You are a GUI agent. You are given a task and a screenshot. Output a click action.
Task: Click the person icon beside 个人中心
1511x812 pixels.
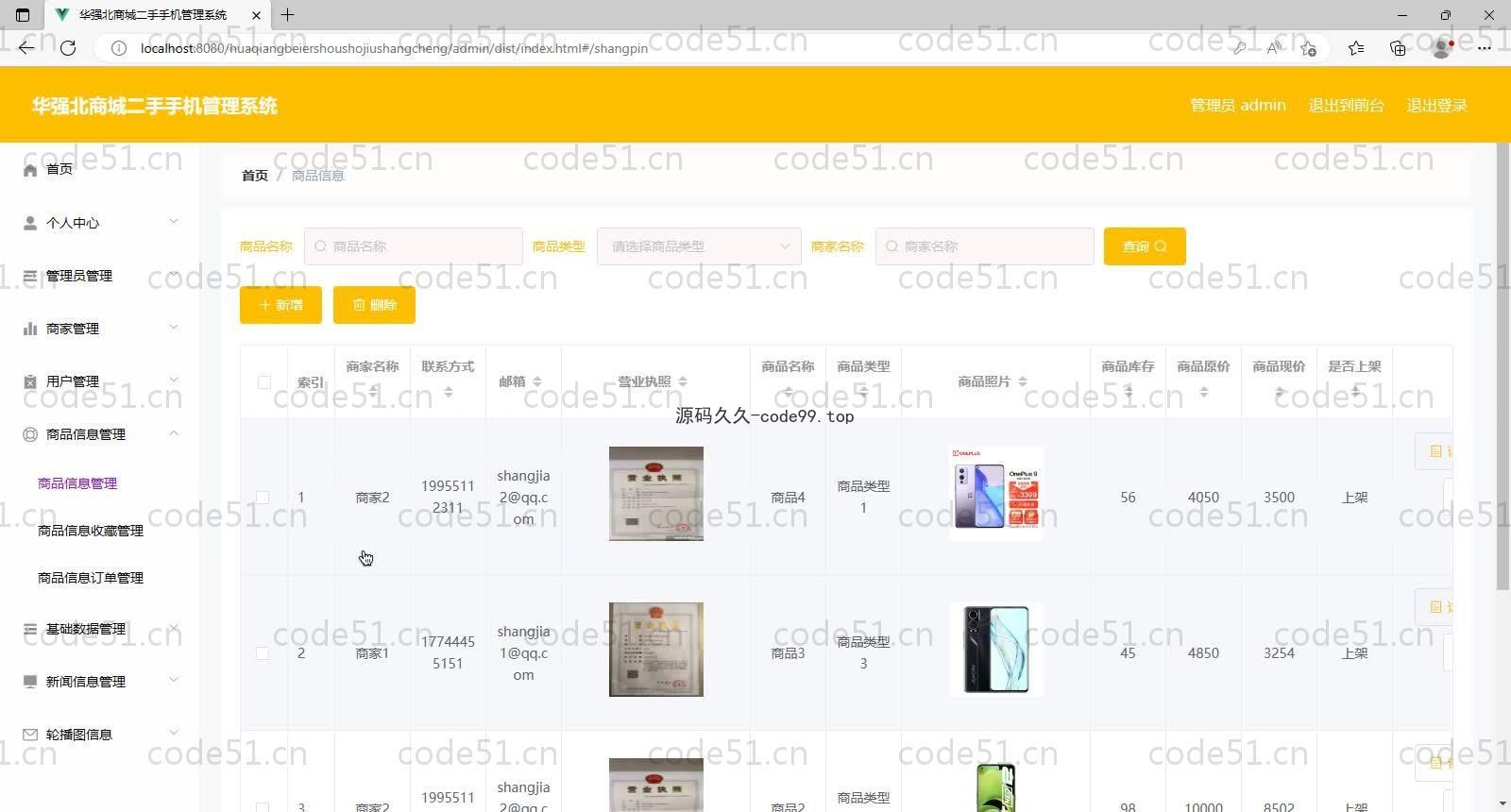click(30, 223)
